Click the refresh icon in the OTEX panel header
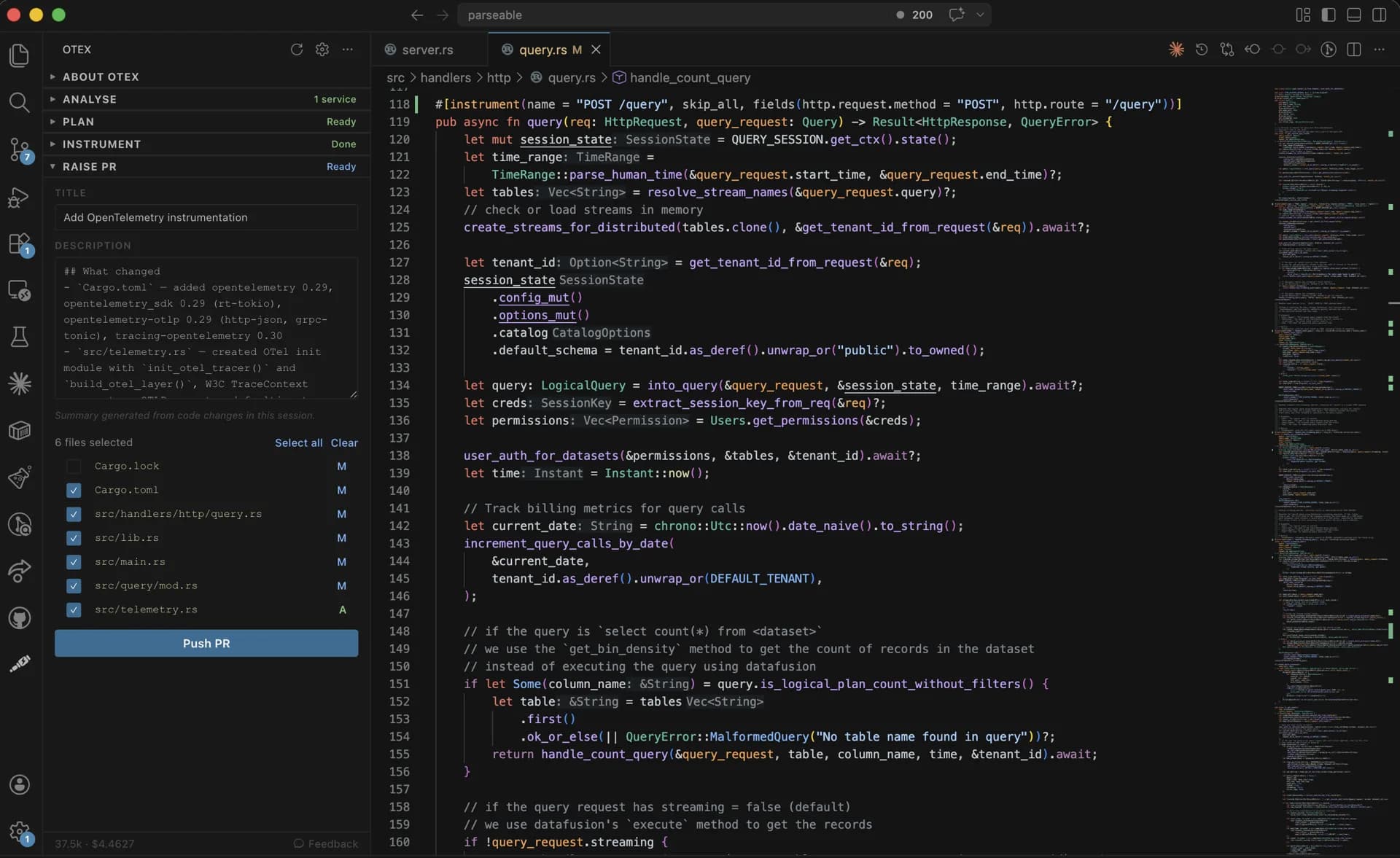1400x858 pixels. pyautogui.click(x=297, y=50)
